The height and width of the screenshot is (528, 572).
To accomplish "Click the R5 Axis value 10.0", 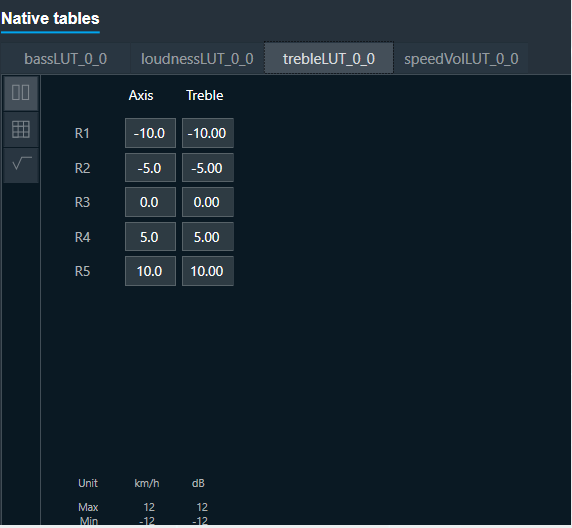I will coord(150,271).
